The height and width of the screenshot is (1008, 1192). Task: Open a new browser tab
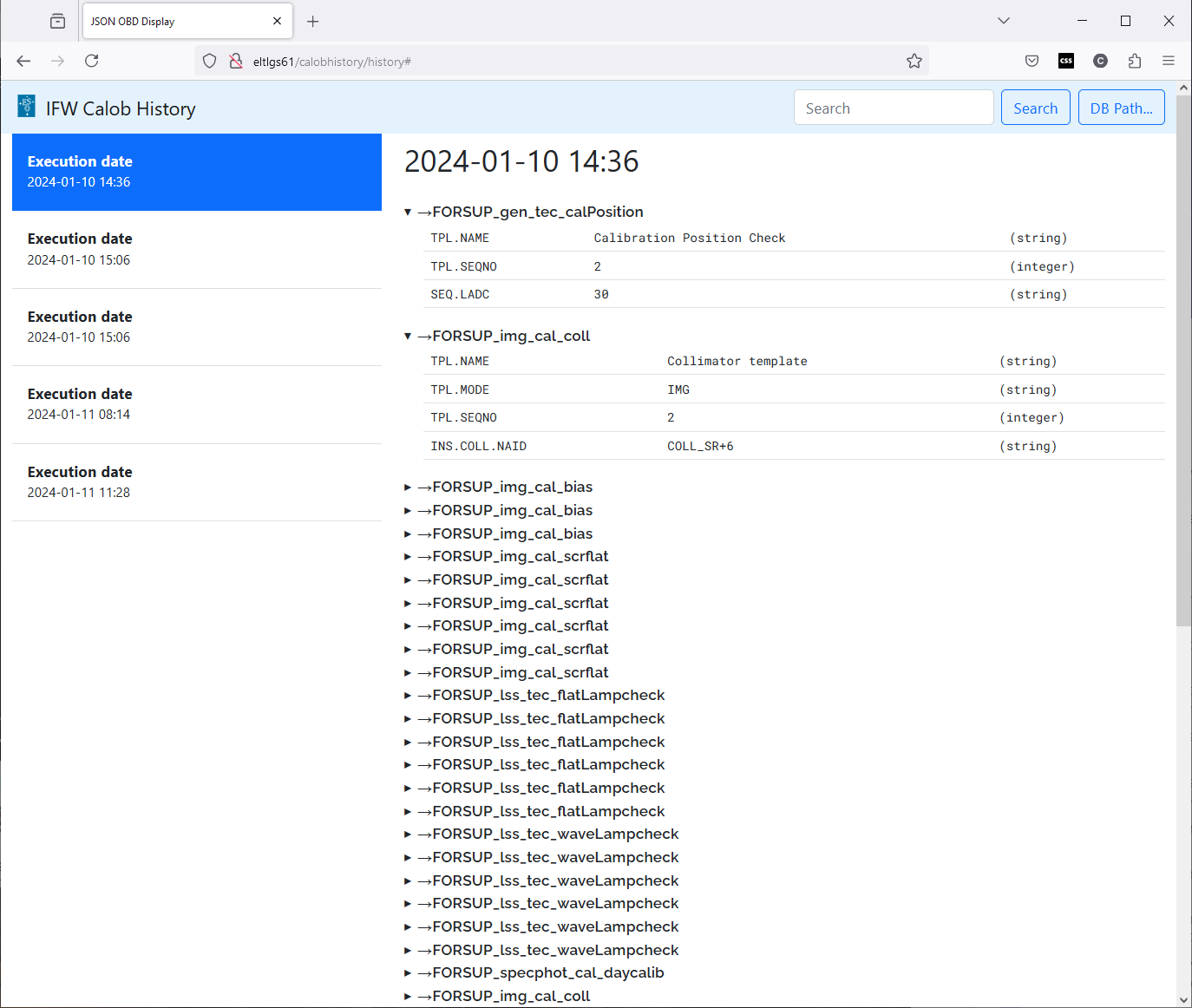pos(313,22)
